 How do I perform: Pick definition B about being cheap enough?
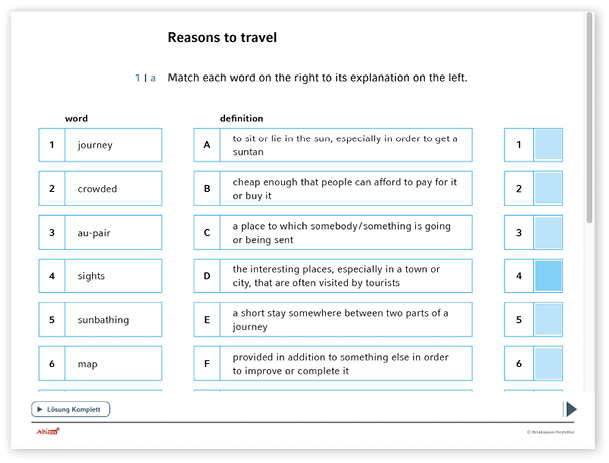point(333,189)
